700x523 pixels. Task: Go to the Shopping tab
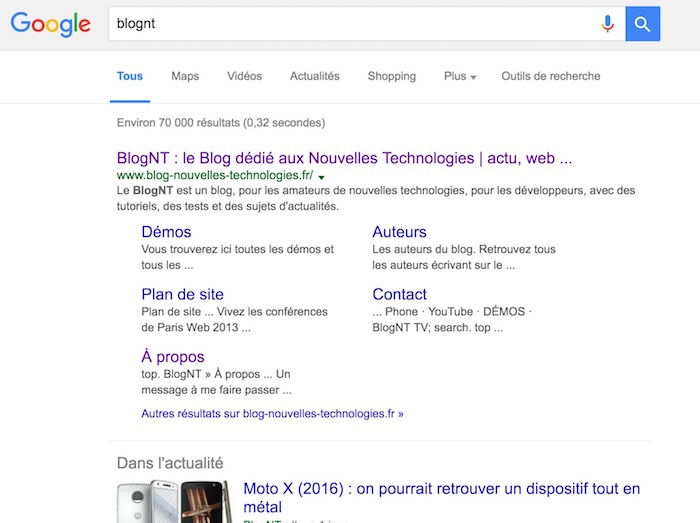[391, 76]
